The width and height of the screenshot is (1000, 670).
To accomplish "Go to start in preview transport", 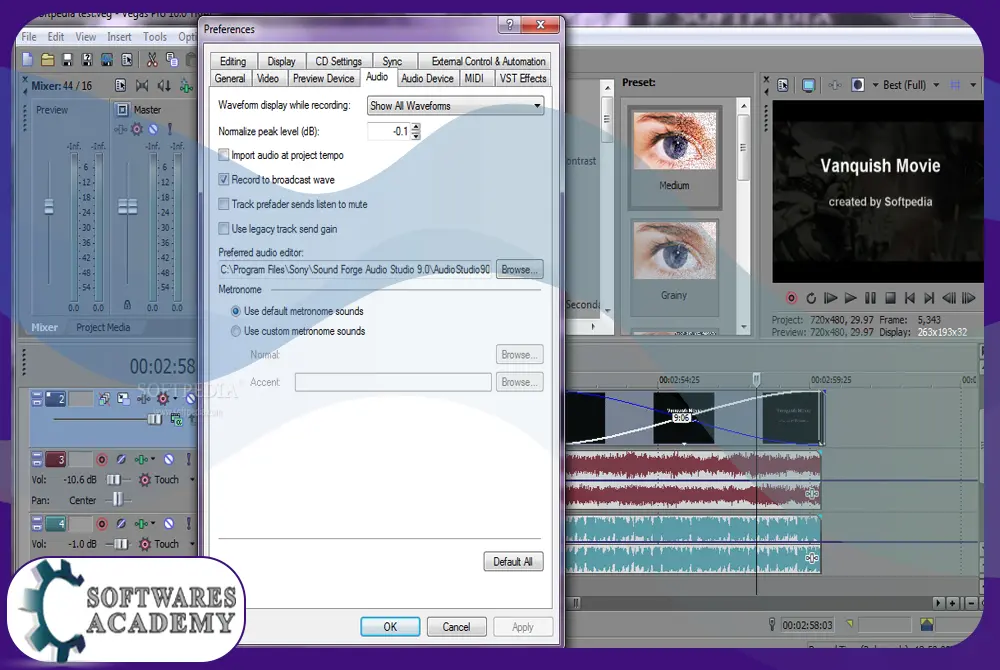I will pyautogui.click(x=909, y=298).
